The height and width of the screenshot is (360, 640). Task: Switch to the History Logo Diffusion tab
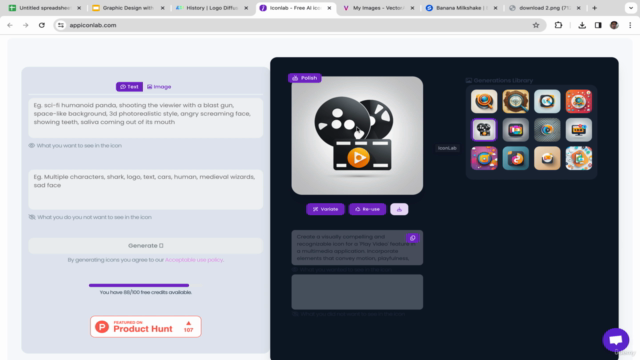(x=211, y=8)
